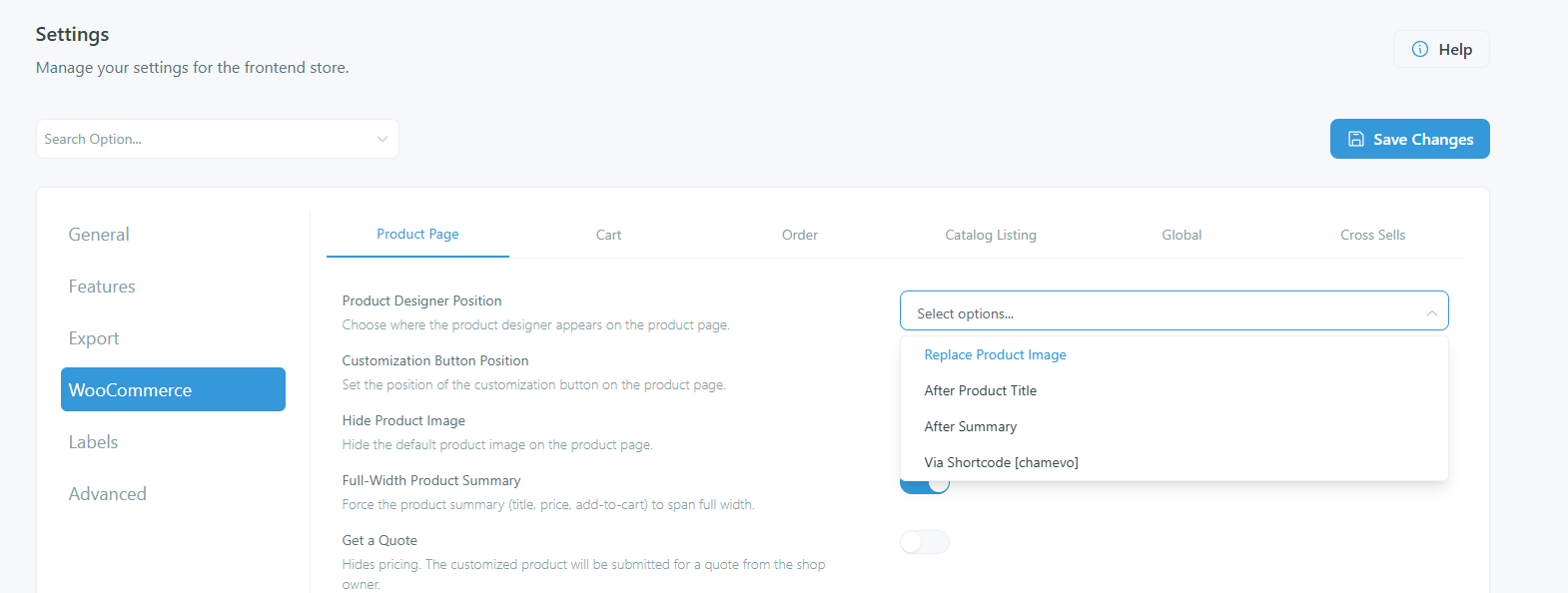Click the Customization Button Position label
This screenshot has height=593, width=1568.
pos(435,360)
